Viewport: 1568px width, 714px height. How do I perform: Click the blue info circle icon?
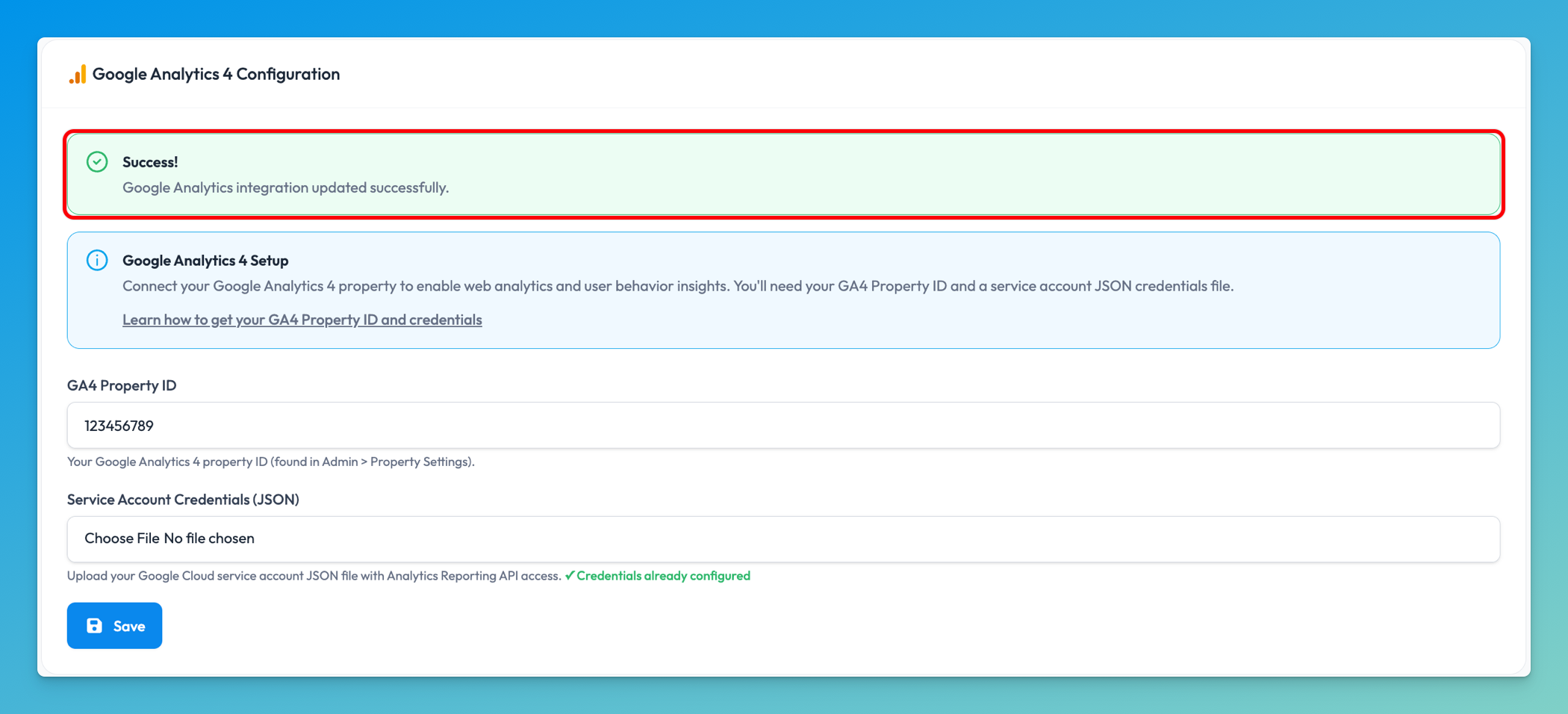tap(97, 261)
